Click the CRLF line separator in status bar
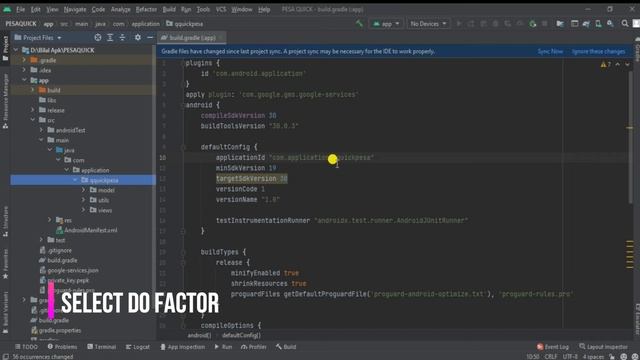The width and height of the screenshot is (640, 360). (x=550, y=357)
